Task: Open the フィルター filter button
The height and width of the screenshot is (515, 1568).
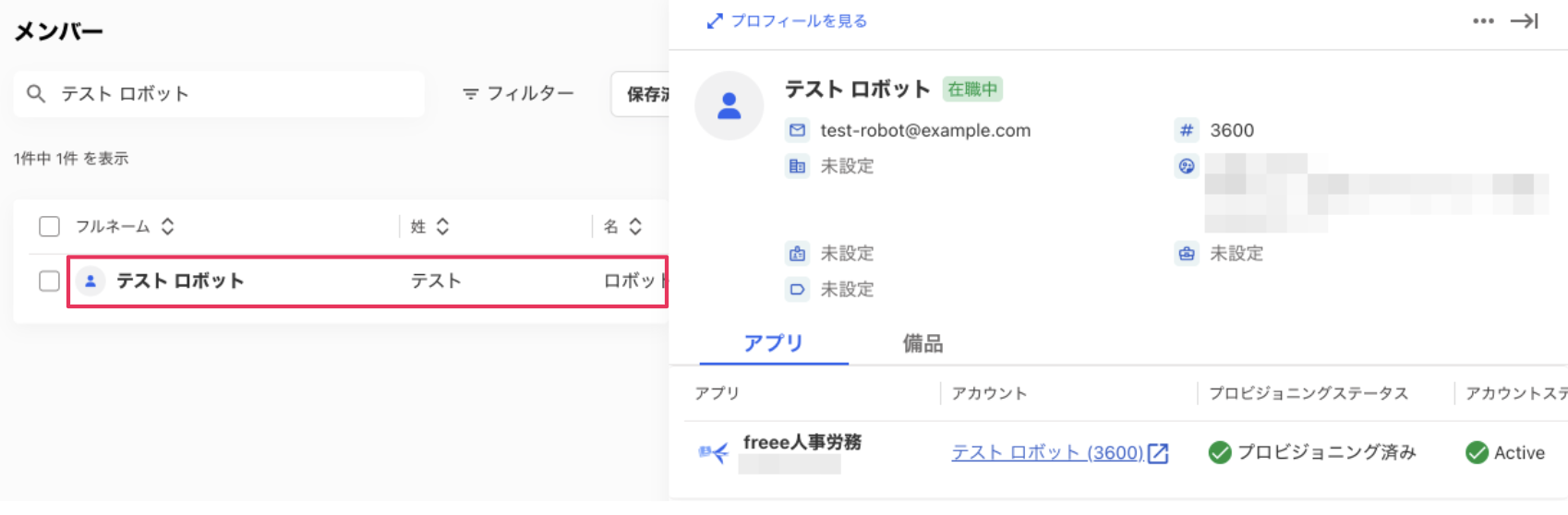Action: 518,93
